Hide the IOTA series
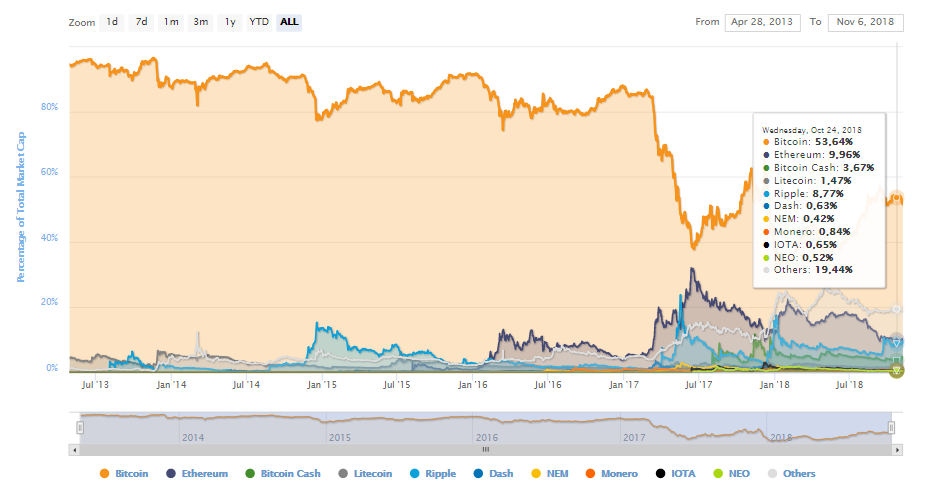 click(675, 474)
